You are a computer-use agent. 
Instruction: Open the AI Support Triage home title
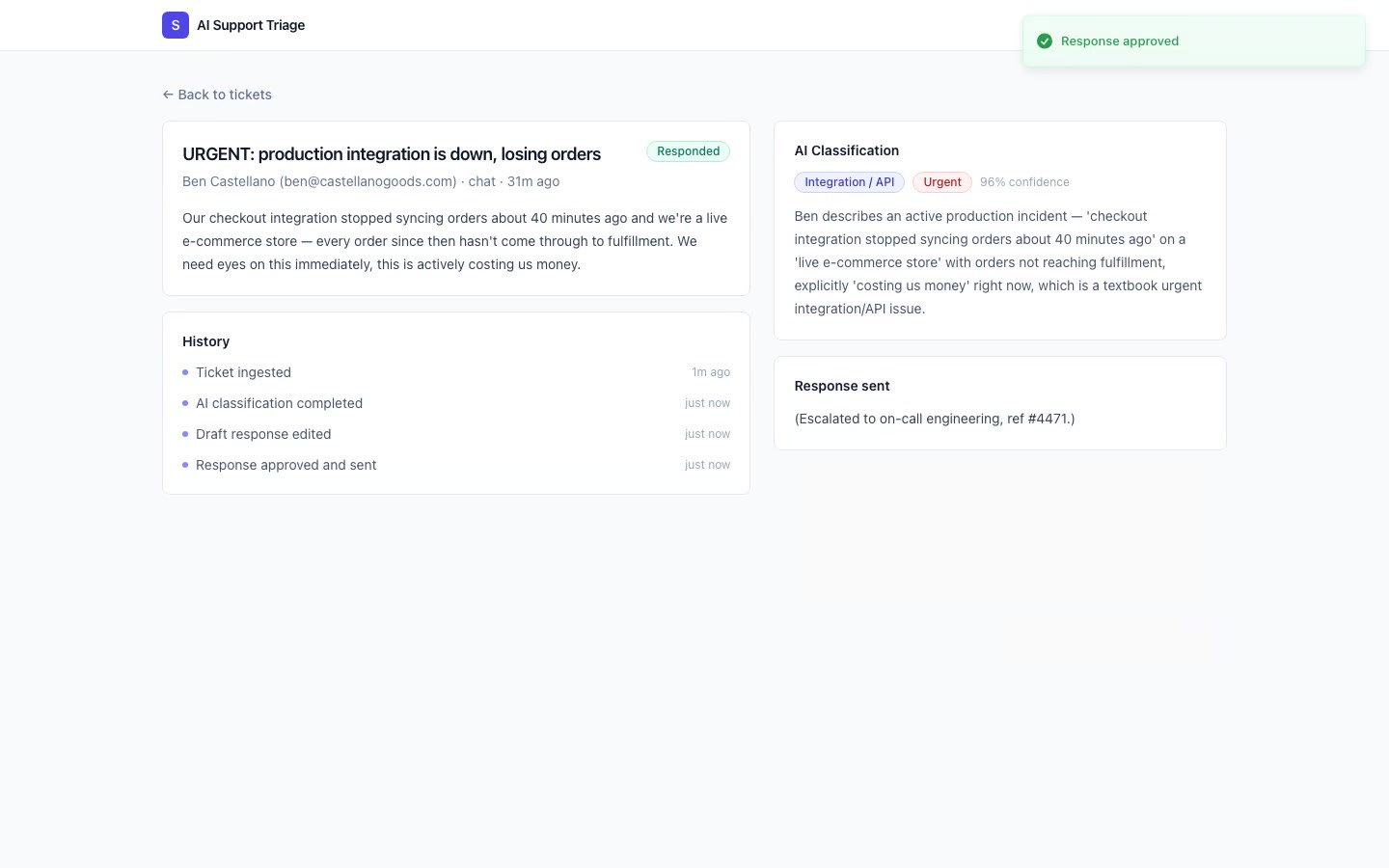click(x=251, y=25)
